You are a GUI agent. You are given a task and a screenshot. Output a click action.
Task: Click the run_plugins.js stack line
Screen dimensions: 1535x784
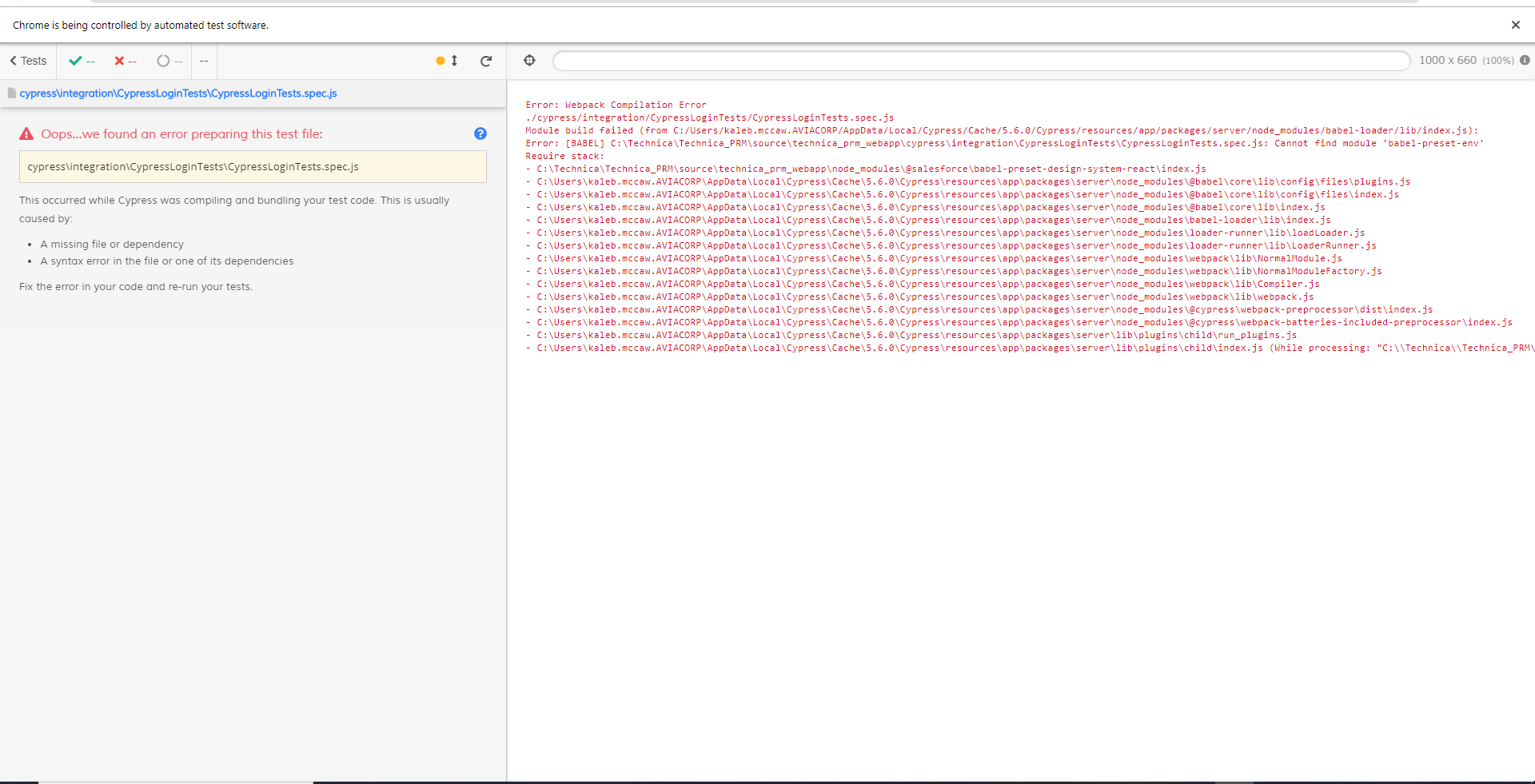[911, 335]
